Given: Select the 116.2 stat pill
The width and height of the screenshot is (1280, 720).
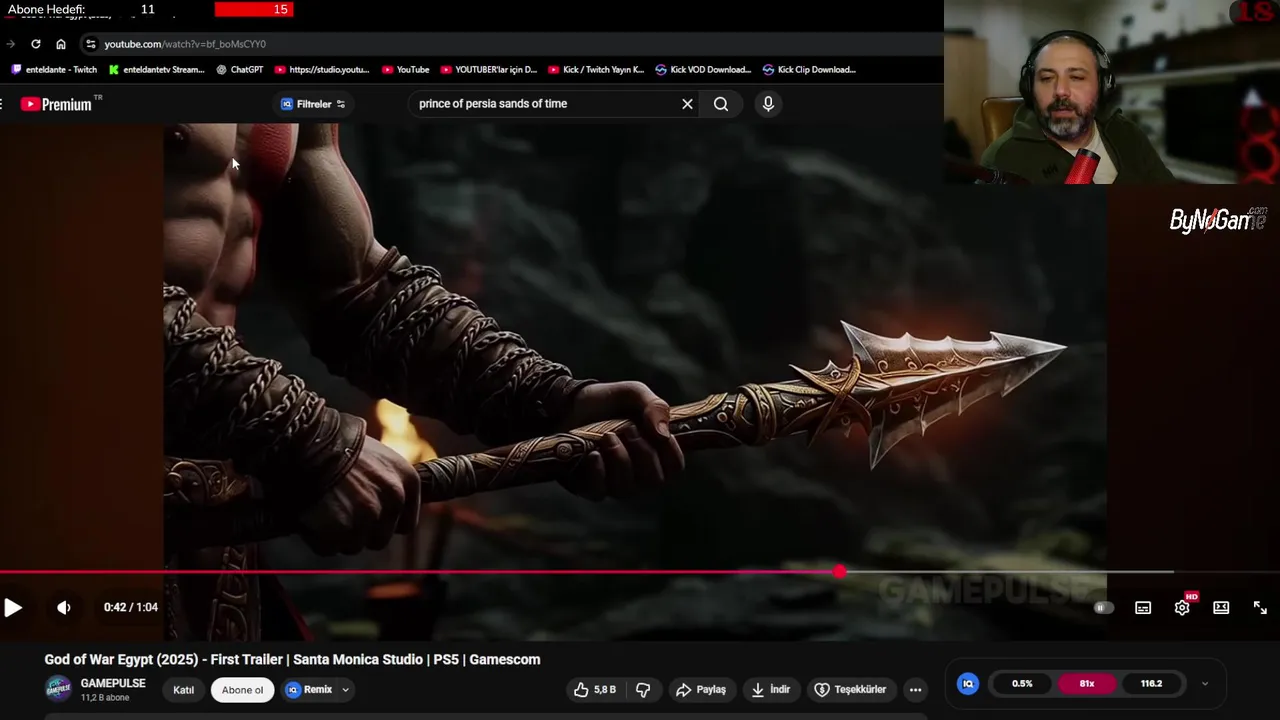Looking at the screenshot, I should point(1151,684).
